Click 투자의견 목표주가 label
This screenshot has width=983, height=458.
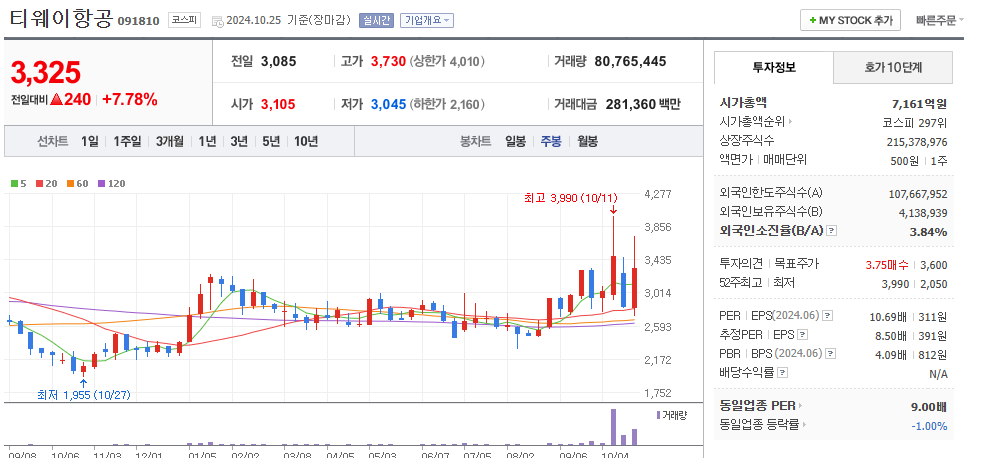[x=769, y=264]
